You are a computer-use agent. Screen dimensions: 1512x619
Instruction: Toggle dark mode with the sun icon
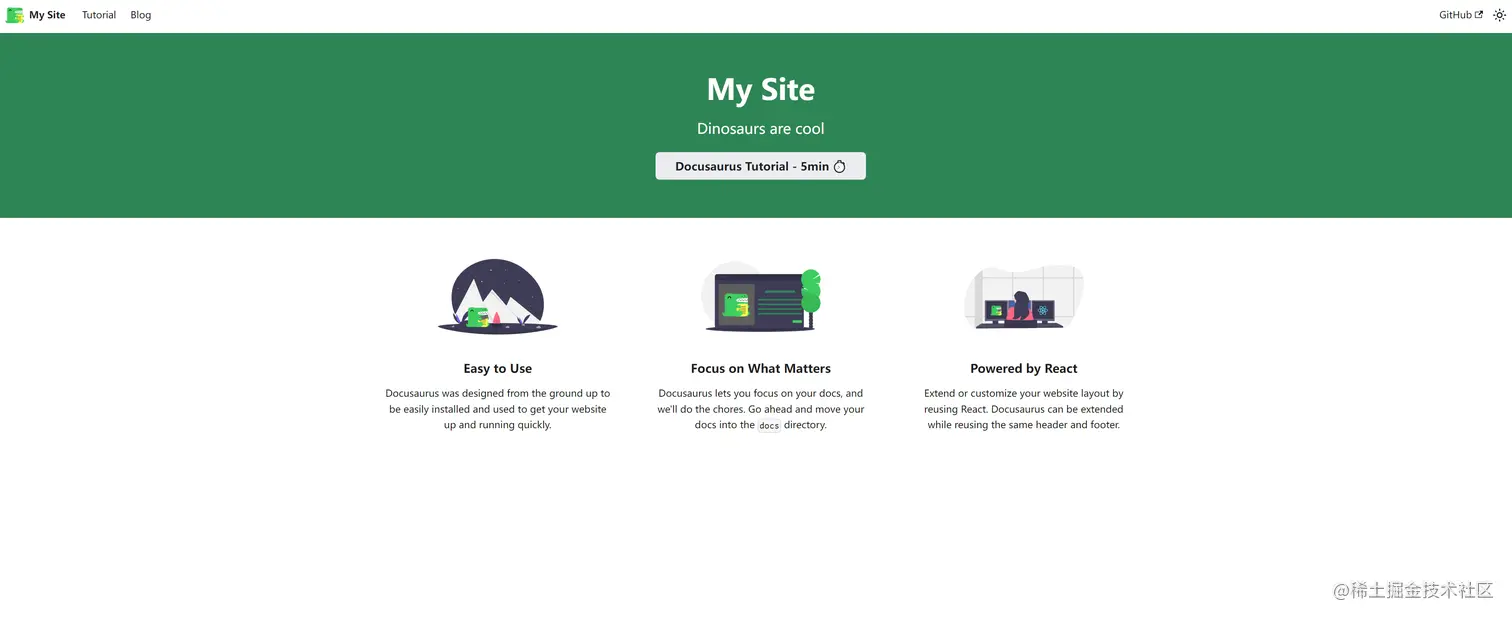click(1499, 15)
